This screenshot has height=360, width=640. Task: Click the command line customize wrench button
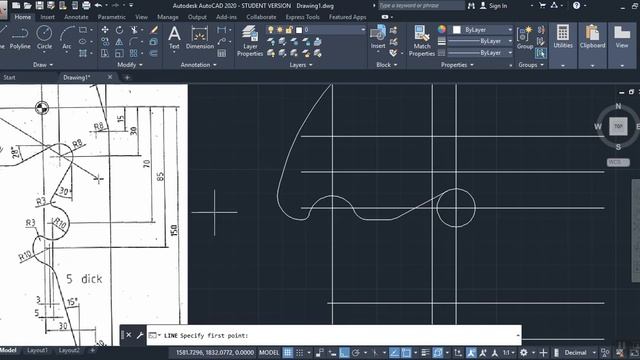tap(140, 336)
